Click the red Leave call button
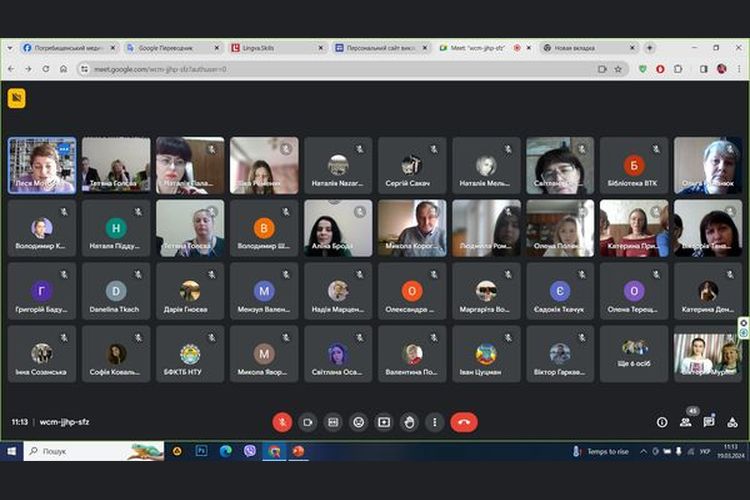Screen dimensions: 750x500 [x=464, y=422]
